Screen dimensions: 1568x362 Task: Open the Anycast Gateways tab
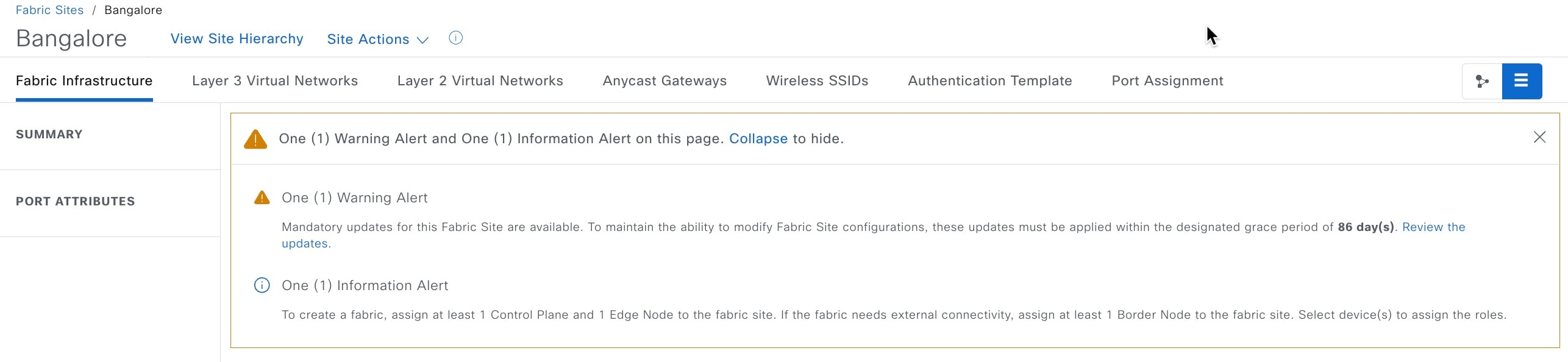(665, 80)
